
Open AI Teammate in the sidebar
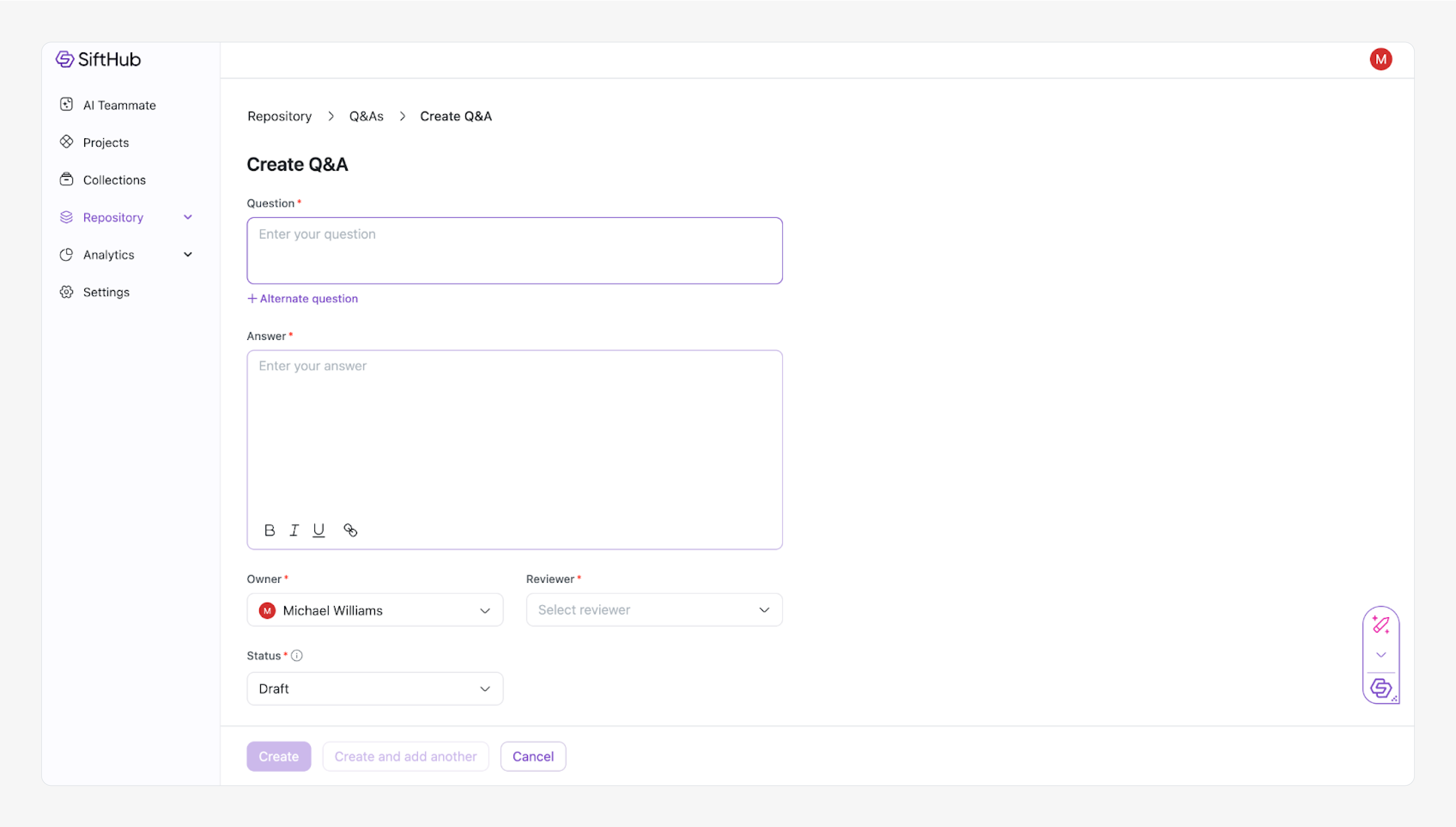[x=119, y=105]
